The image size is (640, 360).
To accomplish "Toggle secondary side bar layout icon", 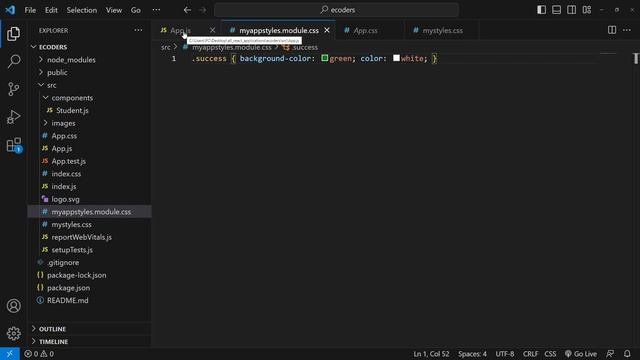I will (x=571, y=10).
